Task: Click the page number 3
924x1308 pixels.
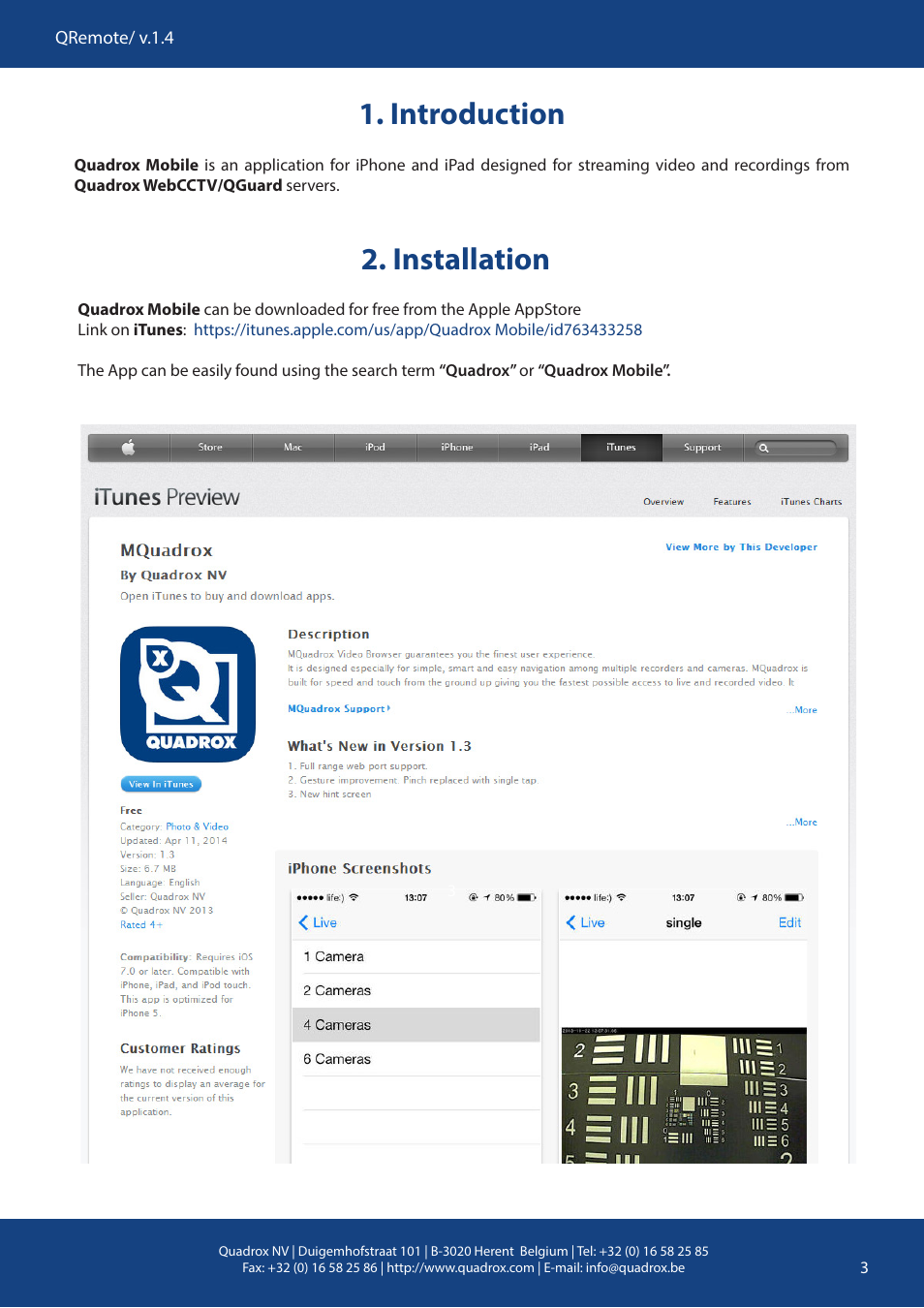Action: click(x=864, y=1267)
